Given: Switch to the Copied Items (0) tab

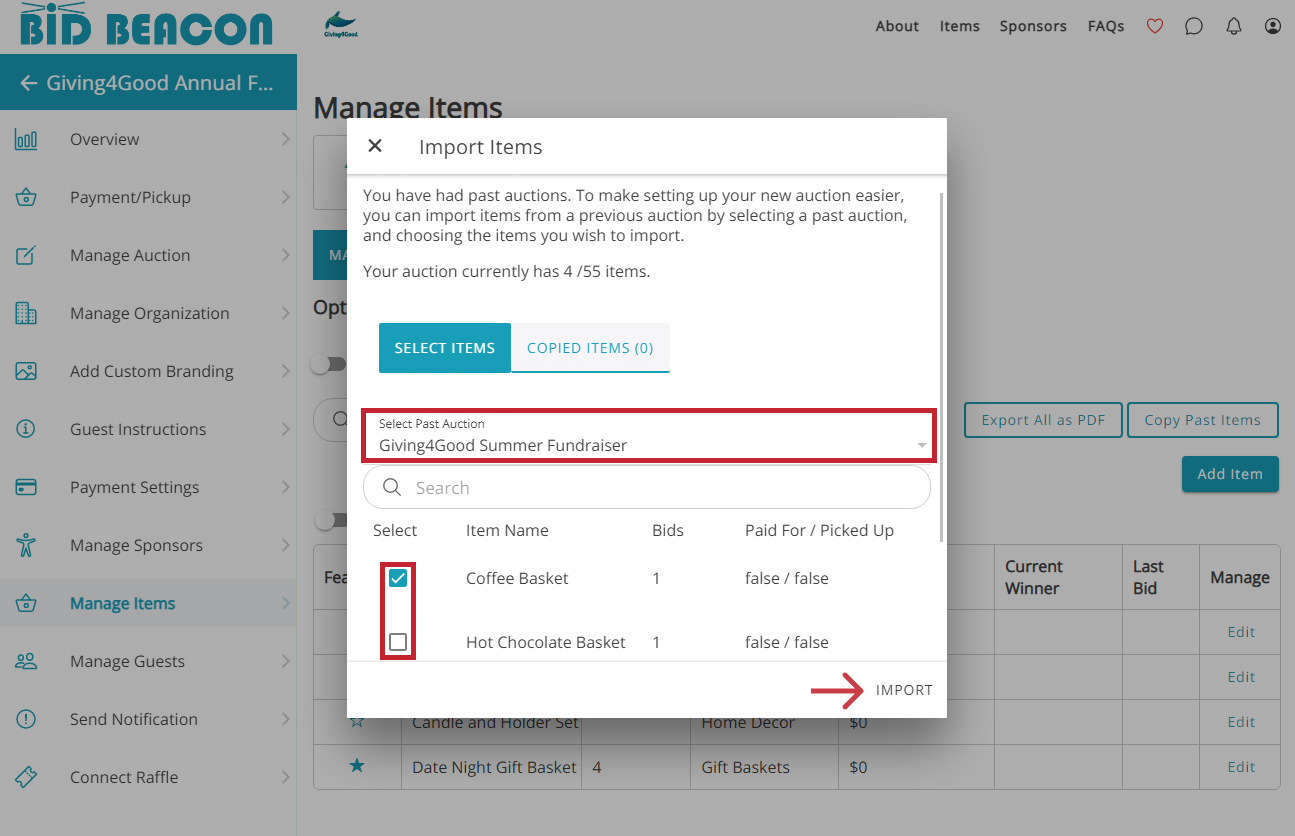Looking at the screenshot, I should (x=590, y=348).
